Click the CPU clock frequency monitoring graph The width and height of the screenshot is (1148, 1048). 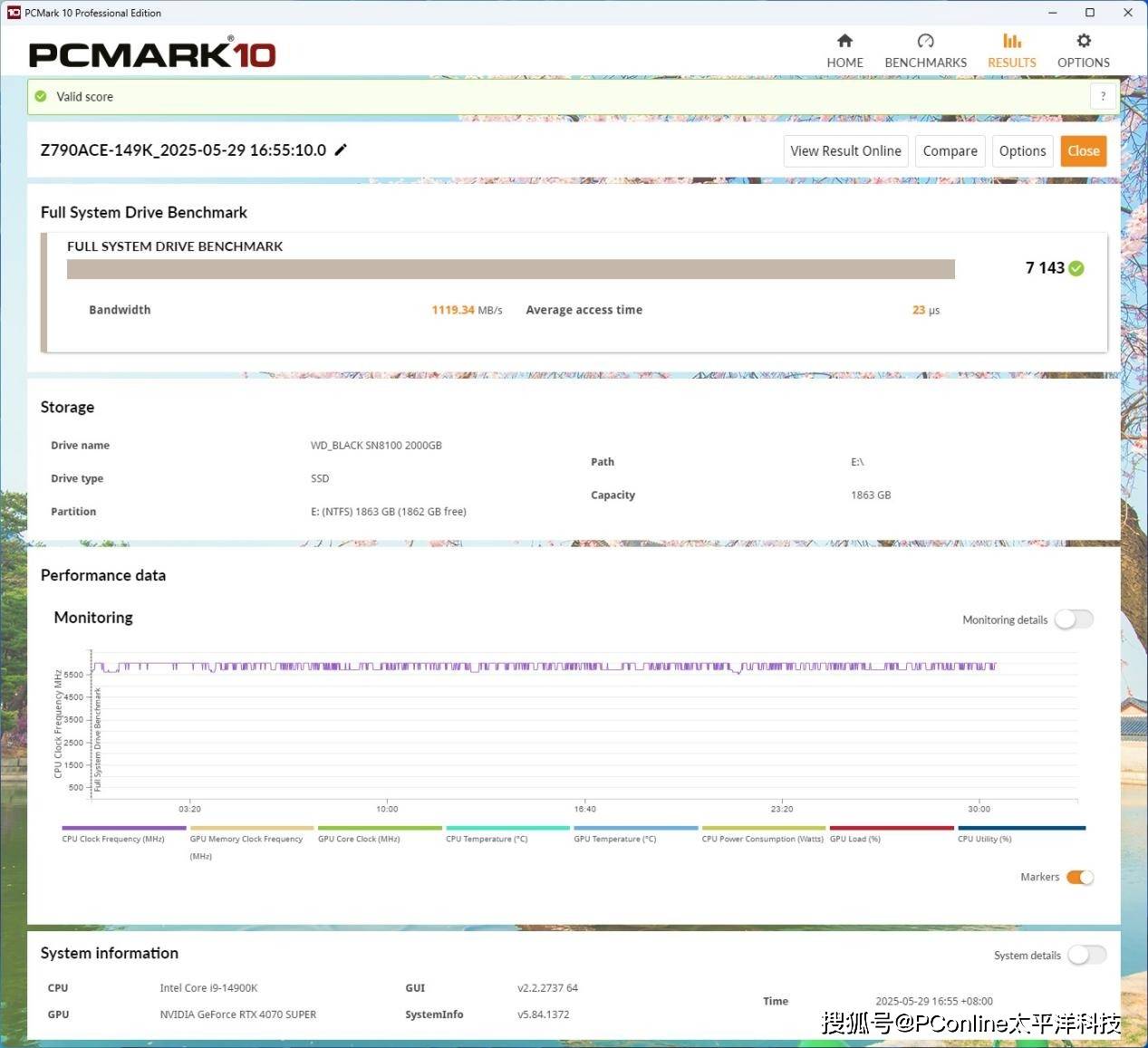click(584, 725)
